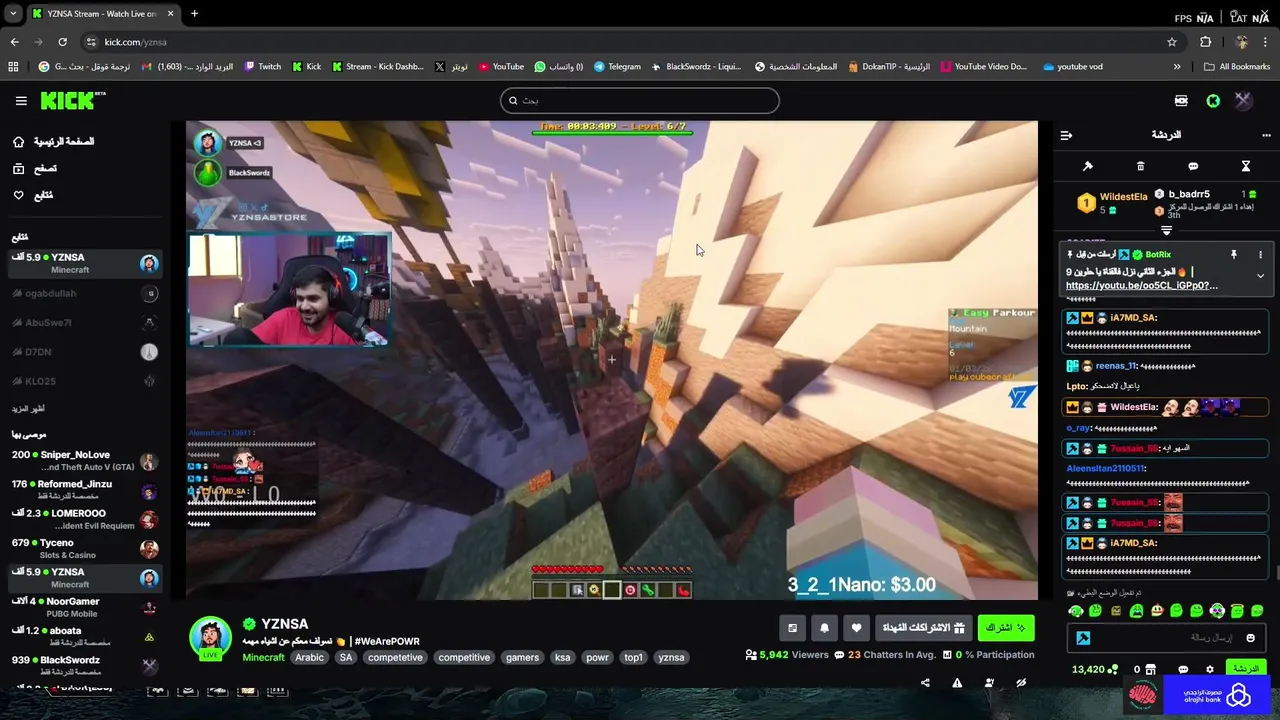Toggle slow mode hourglass icon
The width and height of the screenshot is (1280, 720).
[1246, 166]
